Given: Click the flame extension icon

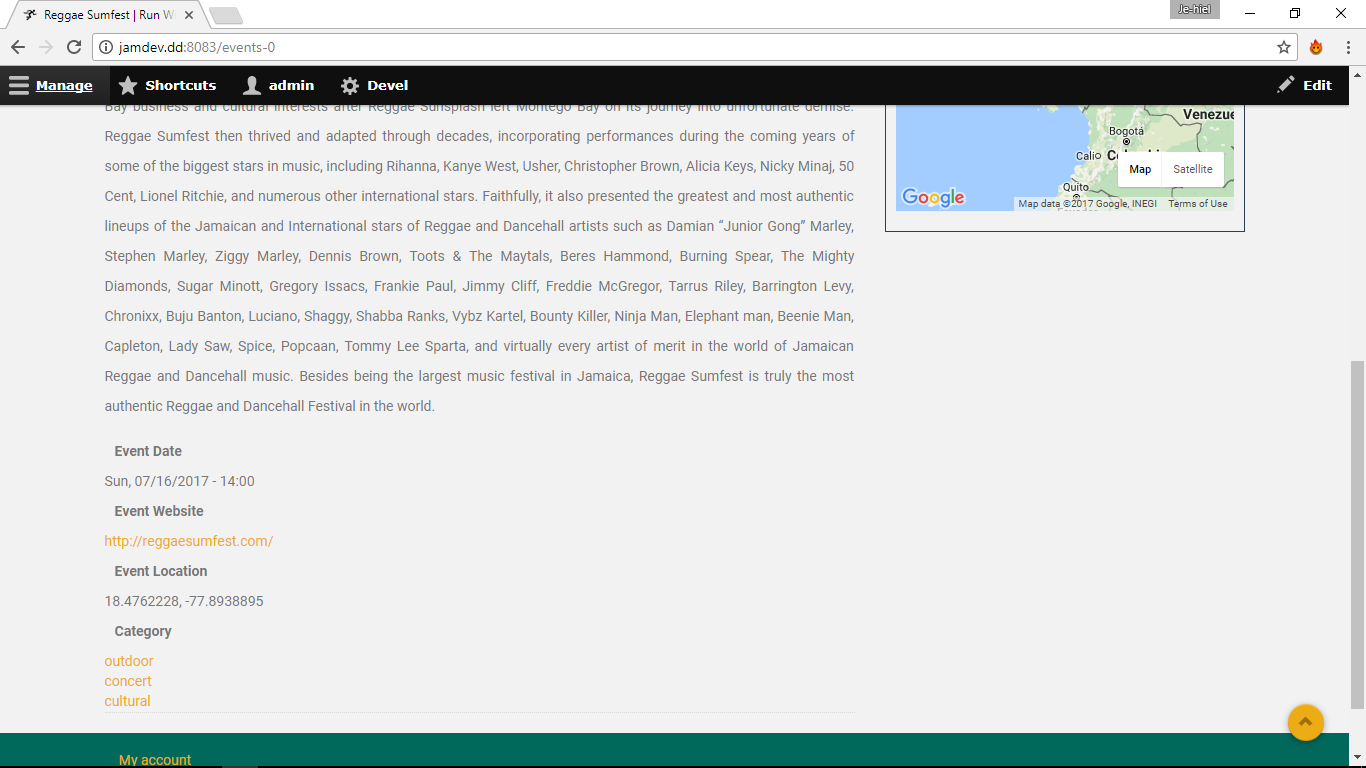Looking at the screenshot, I should pos(1316,47).
